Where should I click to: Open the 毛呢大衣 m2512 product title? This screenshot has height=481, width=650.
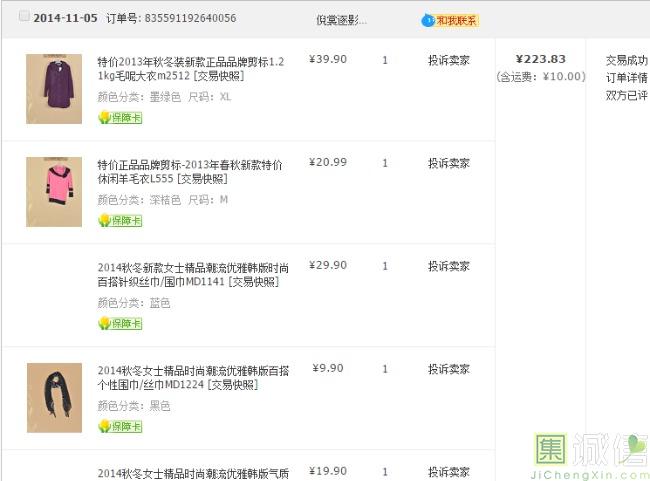point(190,68)
